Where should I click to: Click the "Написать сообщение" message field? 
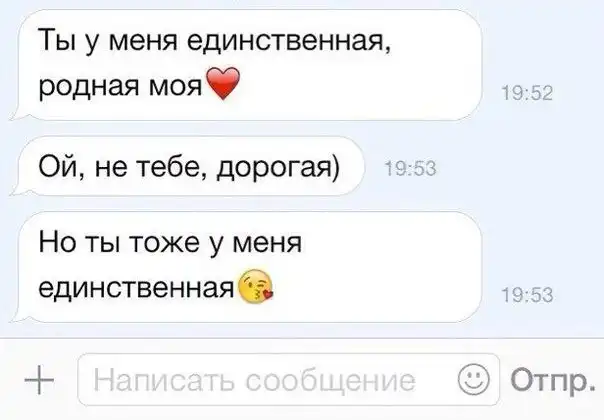coord(289,380)
